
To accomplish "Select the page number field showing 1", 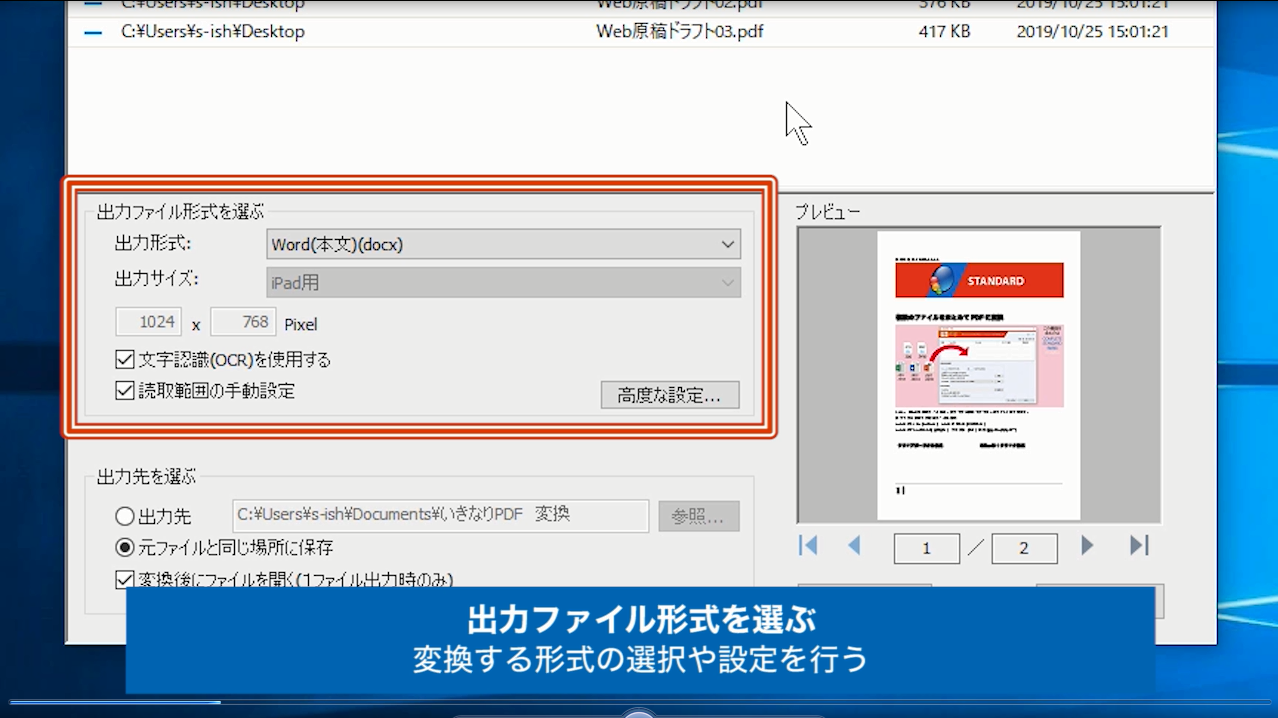I will click(x=926, y=548).
